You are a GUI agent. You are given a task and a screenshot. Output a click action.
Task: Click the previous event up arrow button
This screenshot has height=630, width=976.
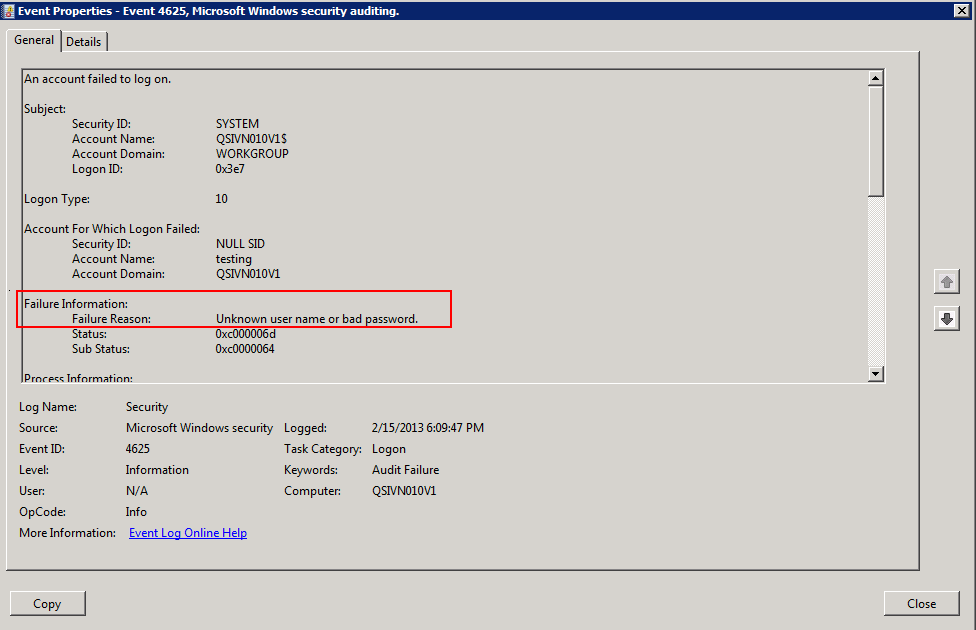(x=946, y=281)
